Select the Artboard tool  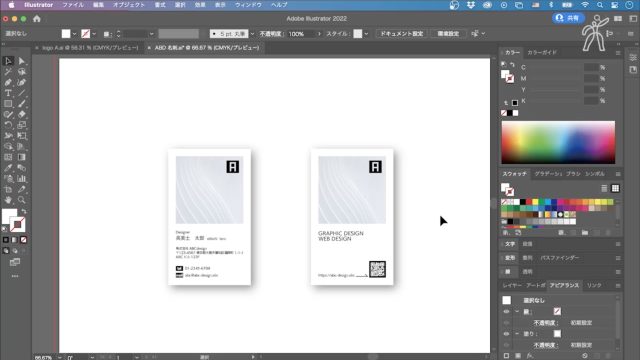click(8, 189)
